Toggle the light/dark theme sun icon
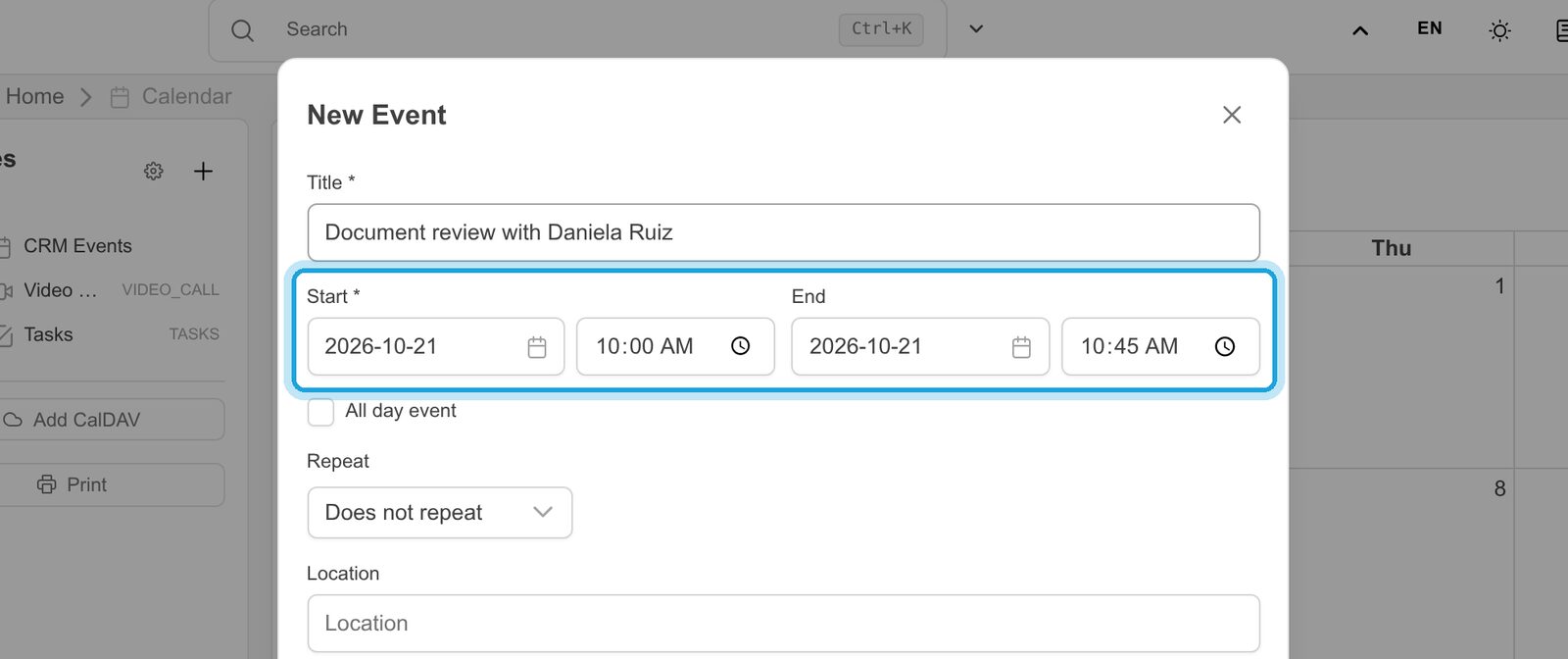 pyautogui.click(x=1499, y=30)
